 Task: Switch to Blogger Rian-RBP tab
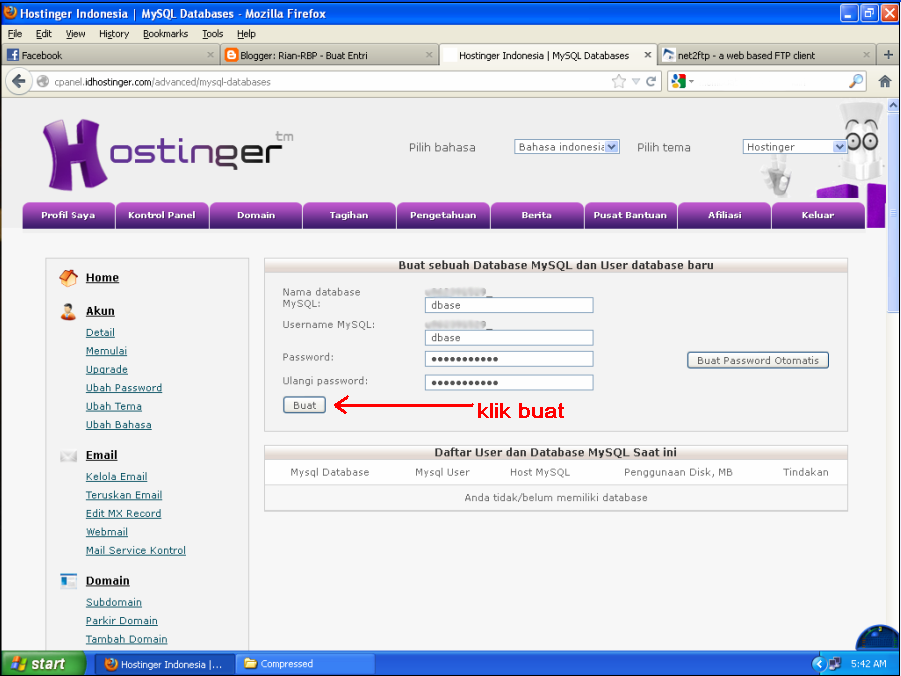point(328,55)
